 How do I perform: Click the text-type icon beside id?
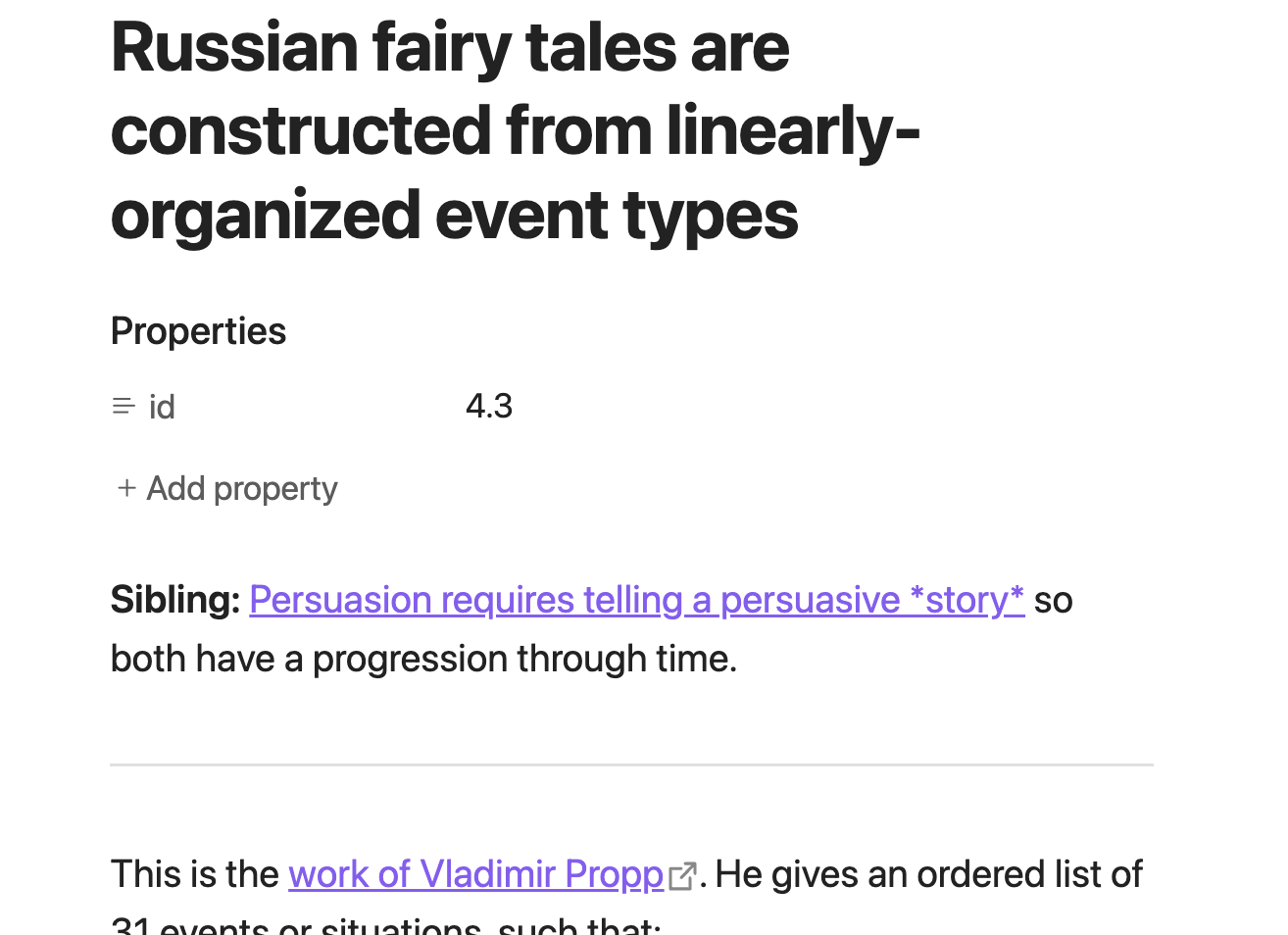point(124,406)
